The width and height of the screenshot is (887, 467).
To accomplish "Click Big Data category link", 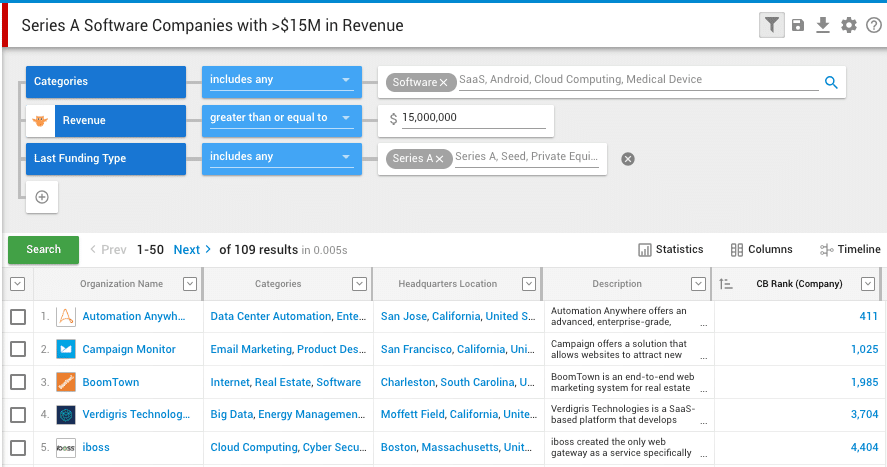I will pos(232,414).
